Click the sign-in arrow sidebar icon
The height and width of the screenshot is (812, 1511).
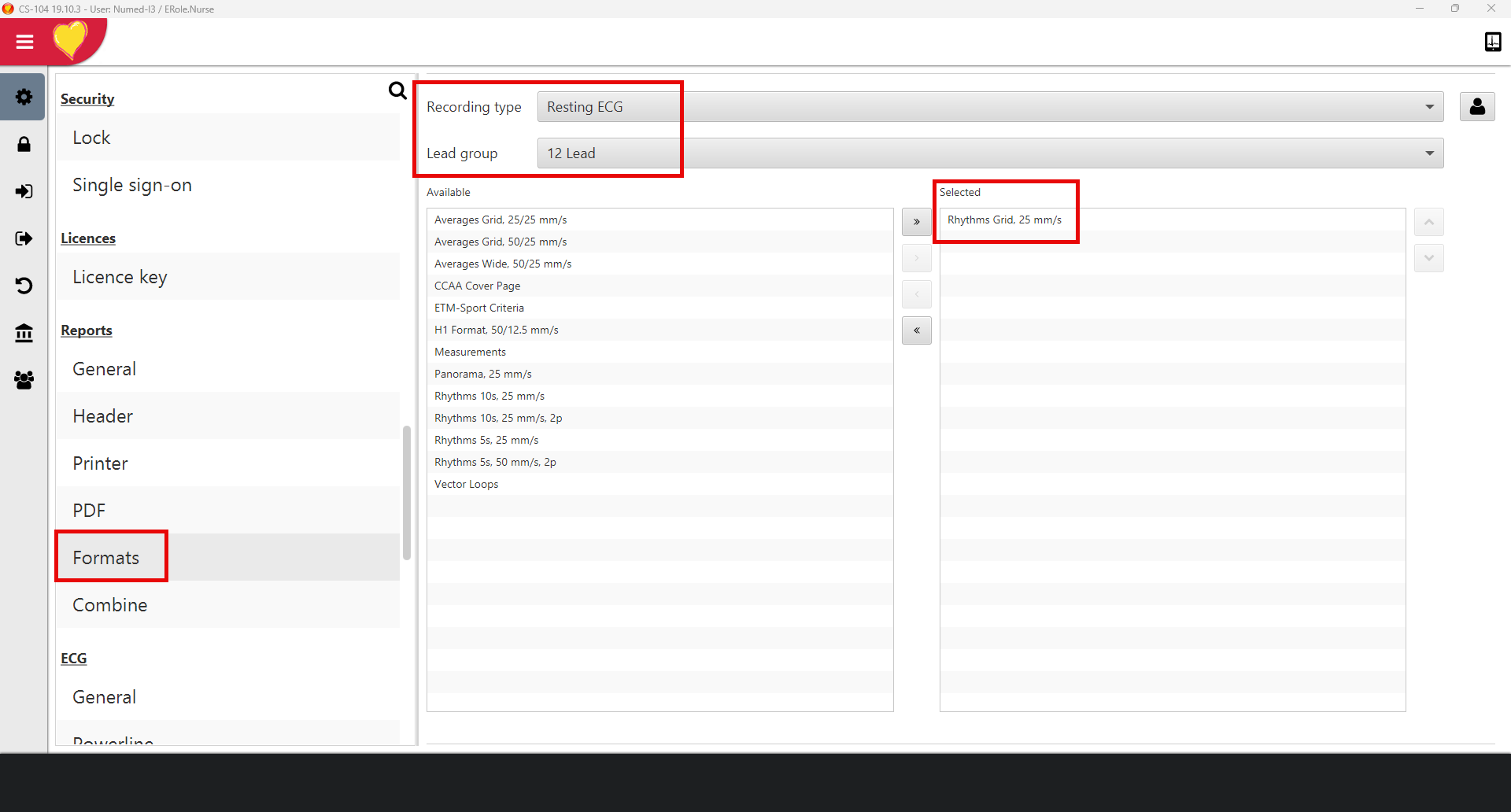tap(24, 191)
